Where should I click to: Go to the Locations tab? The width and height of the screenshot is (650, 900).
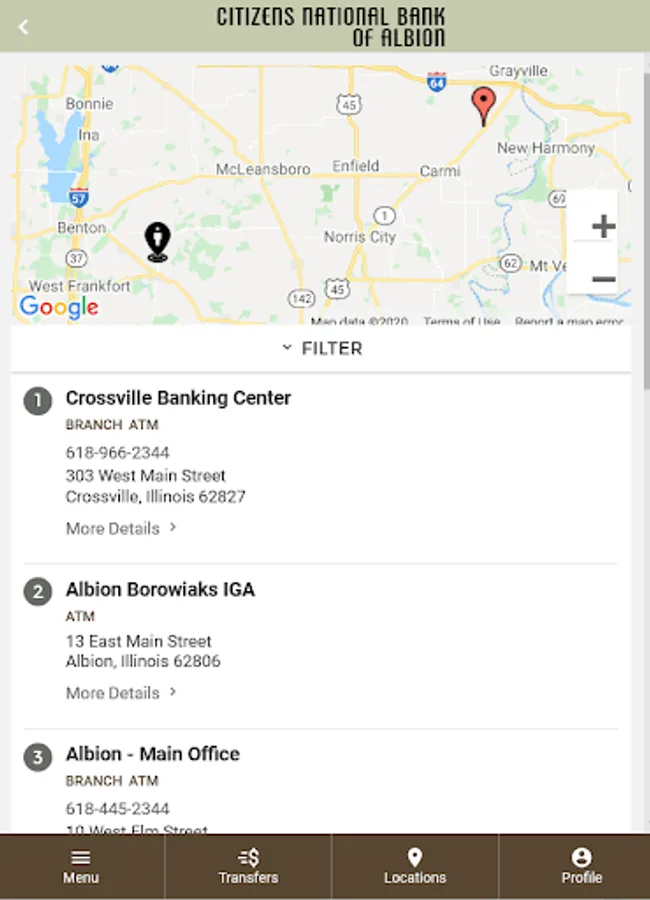tap(415, 867)
